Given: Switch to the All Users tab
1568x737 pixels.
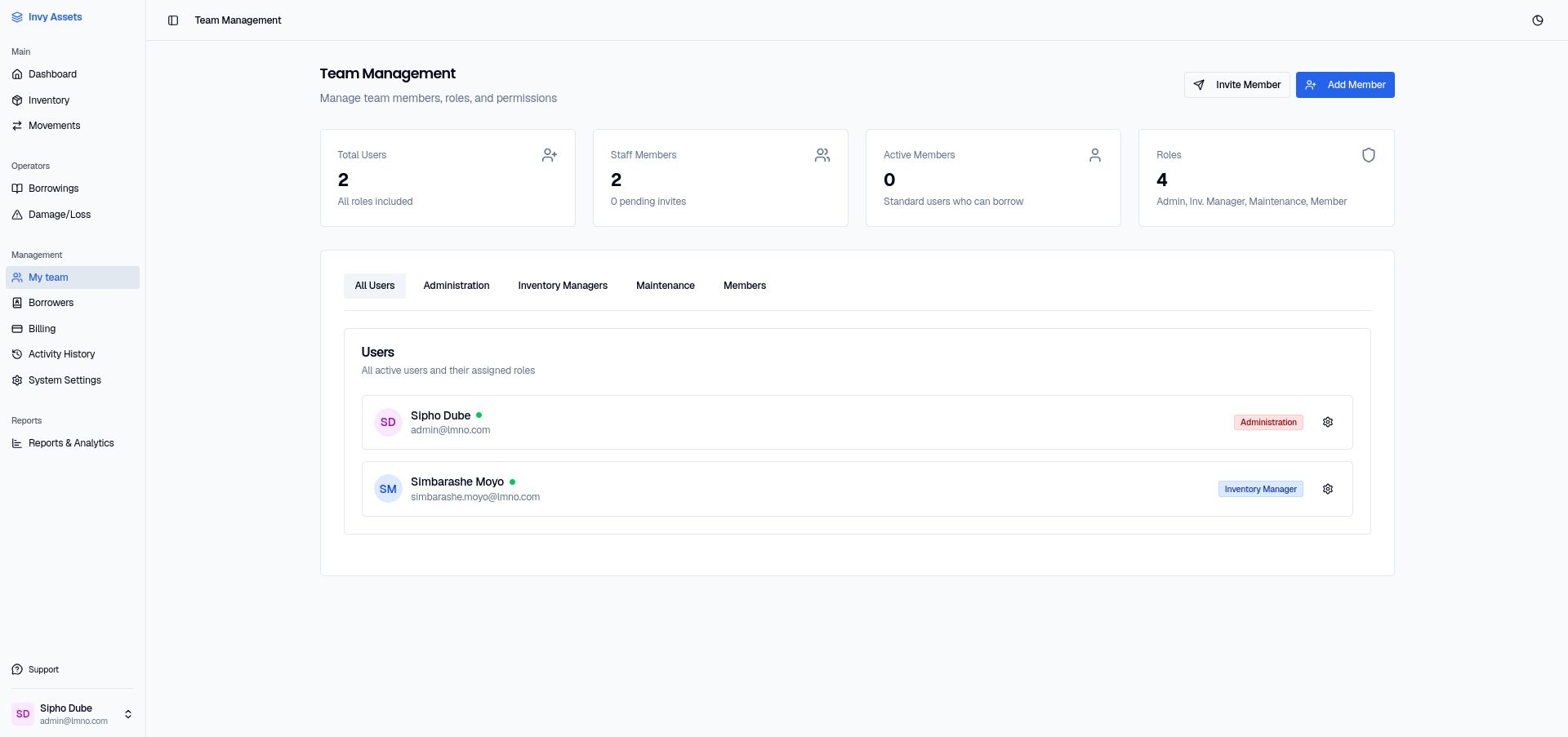Looking at the screenshot, I should click(x=375, y=286).
